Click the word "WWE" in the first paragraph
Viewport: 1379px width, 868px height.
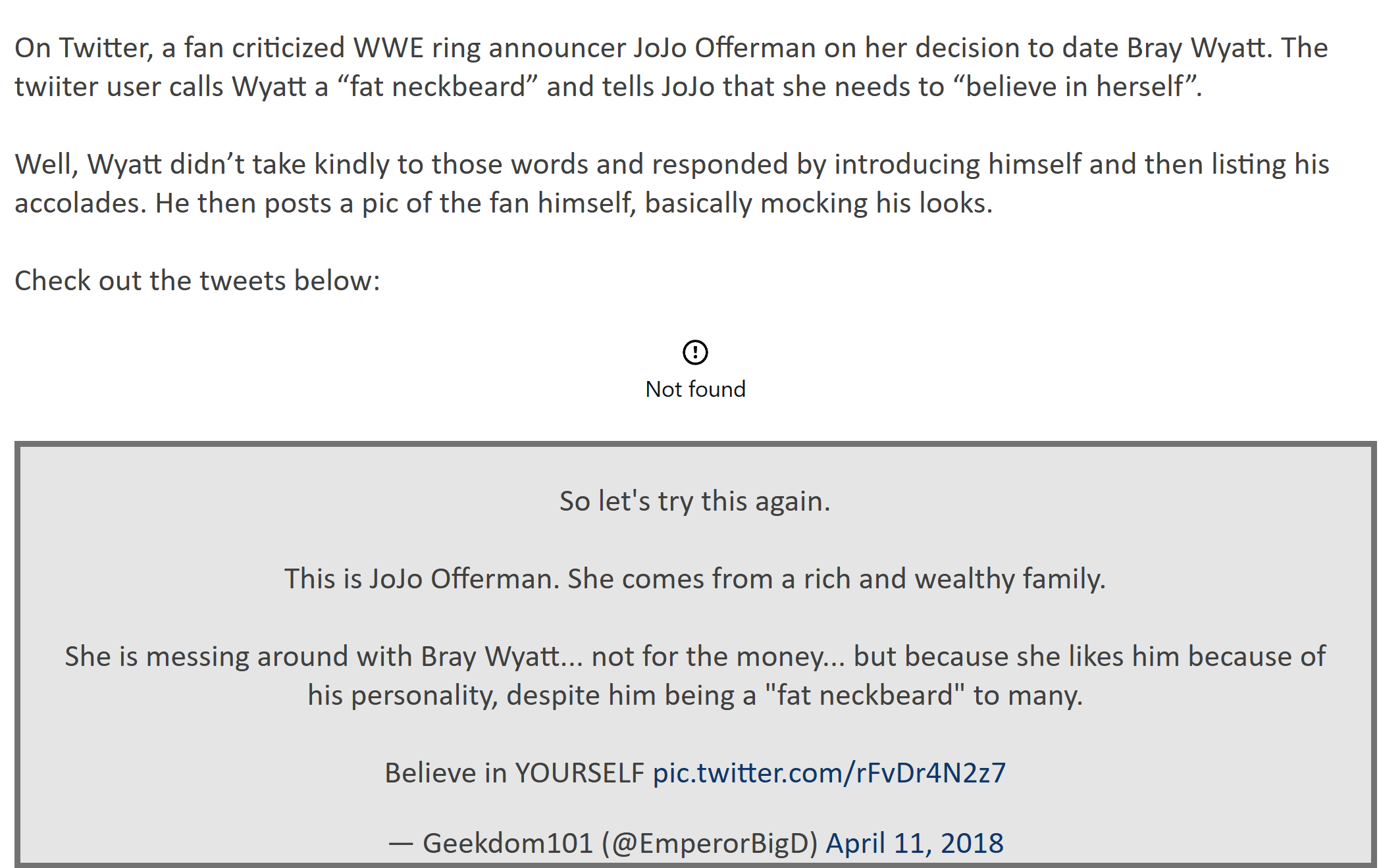(388, 48)
